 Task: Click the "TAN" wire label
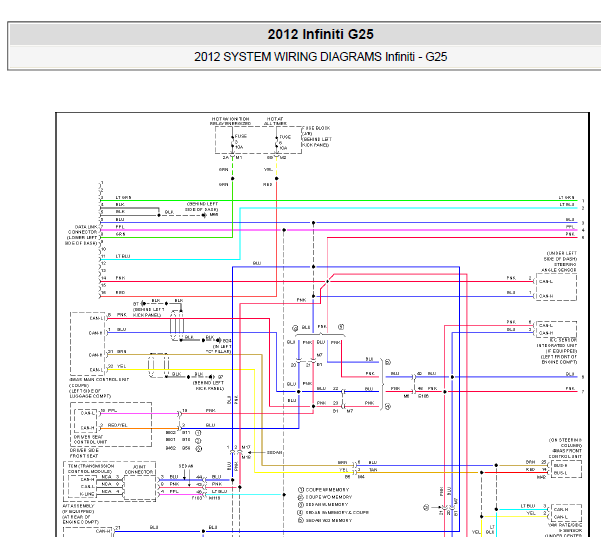373,470
